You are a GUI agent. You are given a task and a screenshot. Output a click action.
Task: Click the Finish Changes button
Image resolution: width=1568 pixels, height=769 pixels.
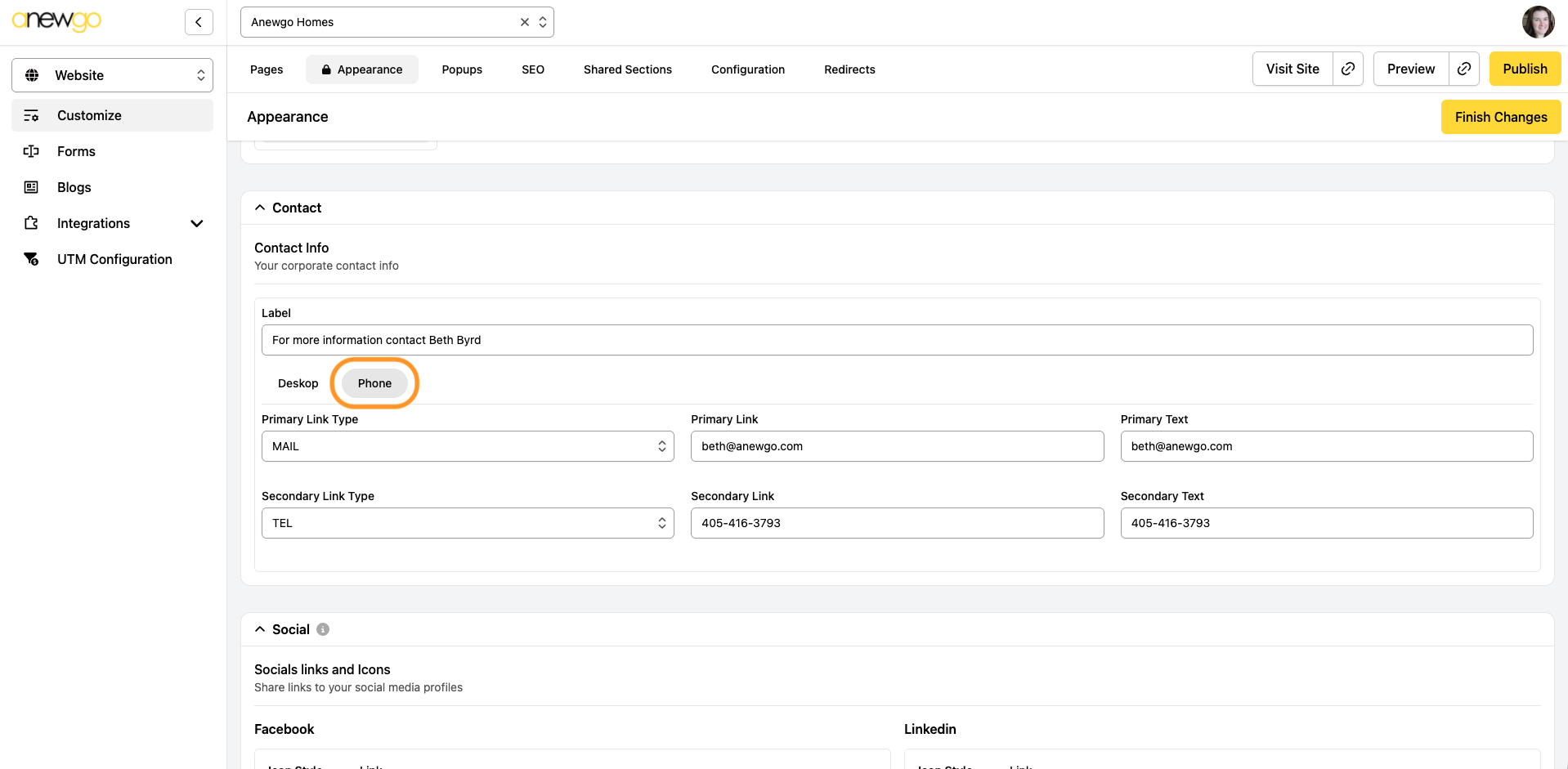click(1500, 117)
